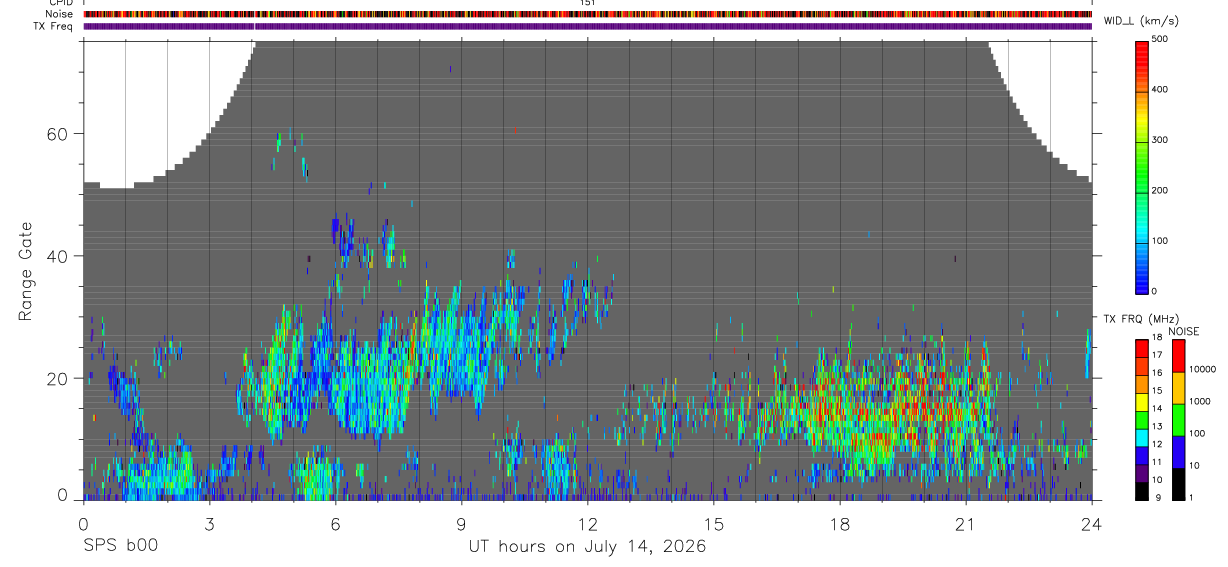Click the red top of the WID color bar
Screen dimensions: 1228x567
(x=1142, y=46)
